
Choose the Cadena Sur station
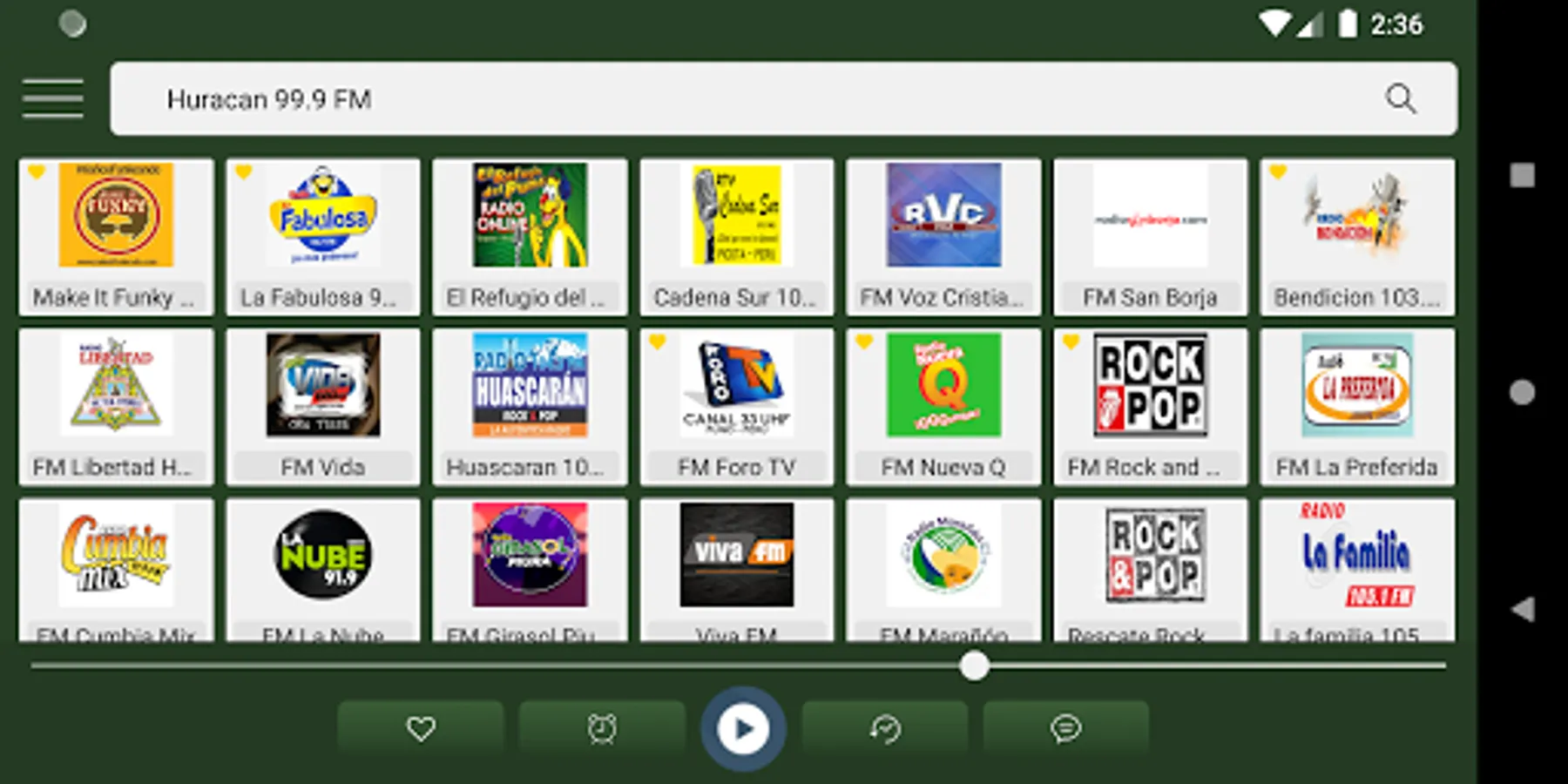pyautogui.click(x=737, y=237)
